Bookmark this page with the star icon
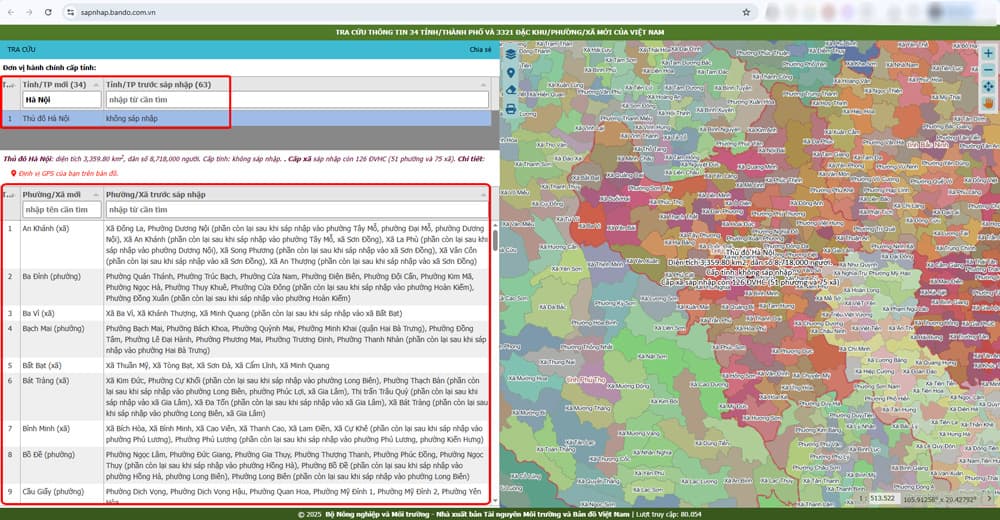 [x=746, y=12]
